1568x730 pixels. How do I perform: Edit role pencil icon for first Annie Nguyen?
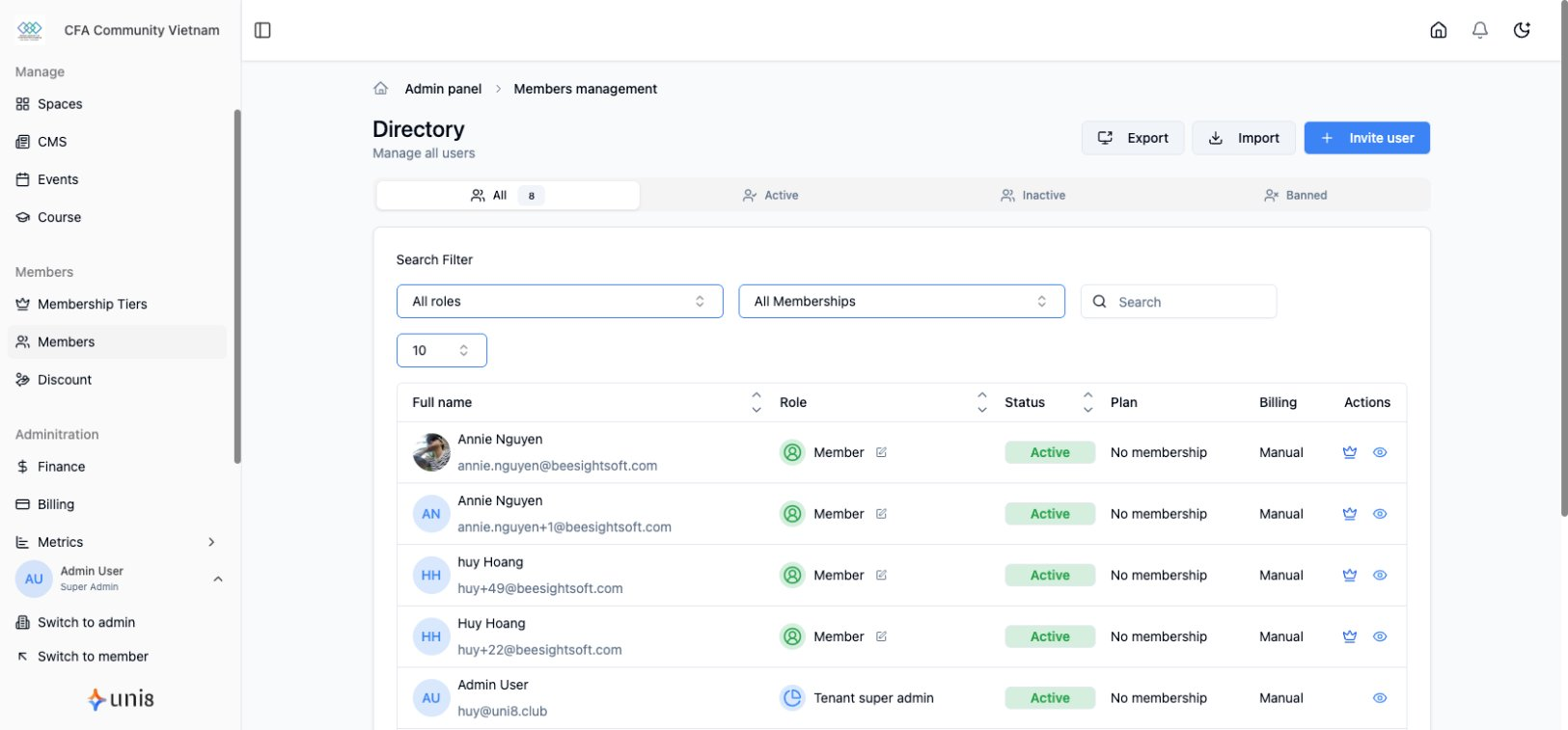point(881,452)
